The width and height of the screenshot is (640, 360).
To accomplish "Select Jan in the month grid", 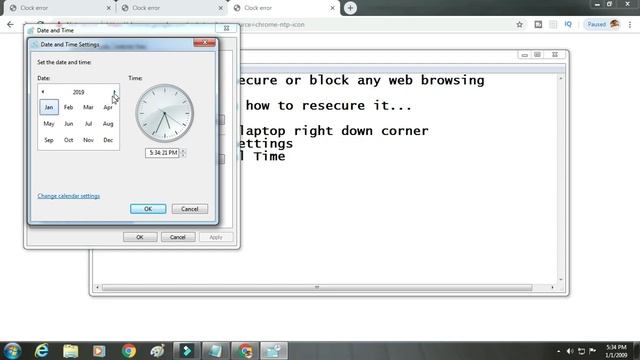I will pos(49,107).
